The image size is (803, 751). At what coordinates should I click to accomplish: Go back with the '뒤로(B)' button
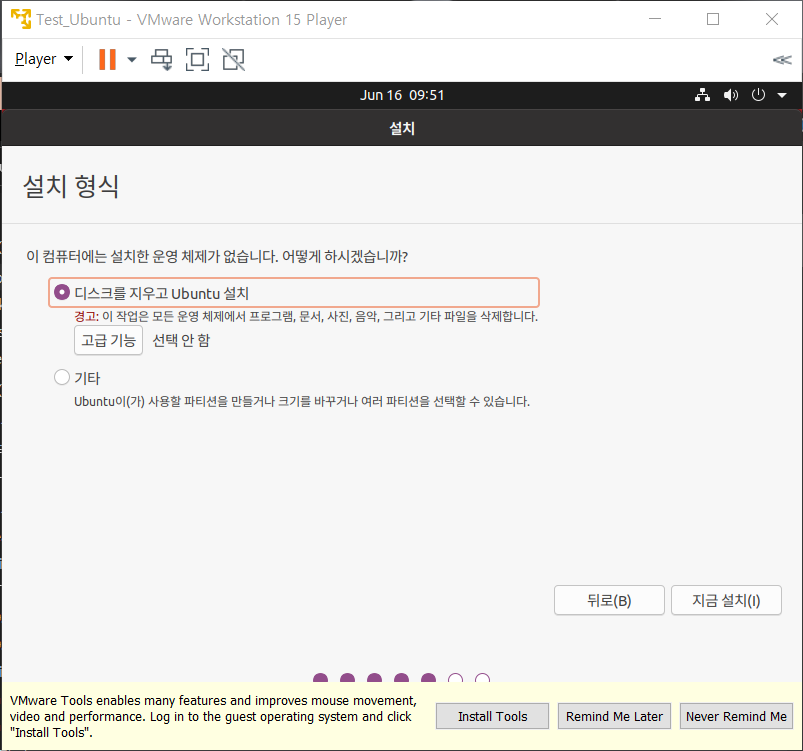click(x=609, y=600)
